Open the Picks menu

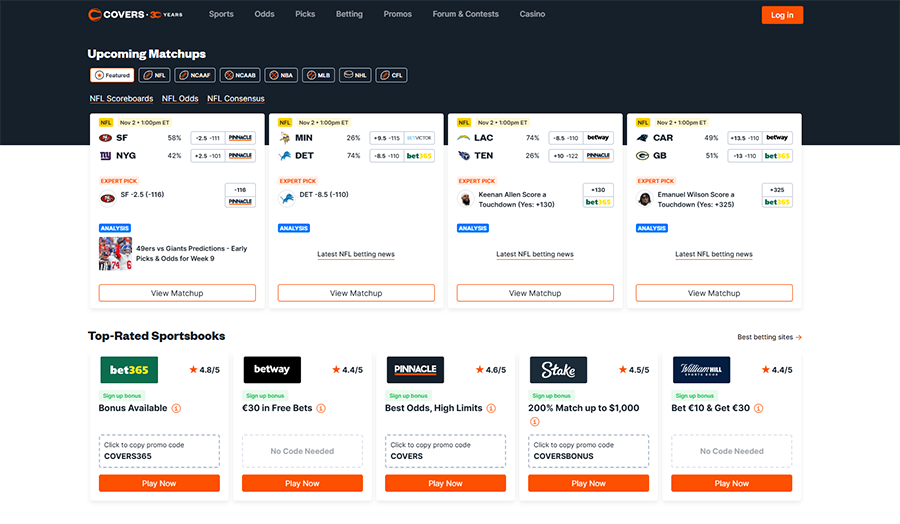point(305,14)
